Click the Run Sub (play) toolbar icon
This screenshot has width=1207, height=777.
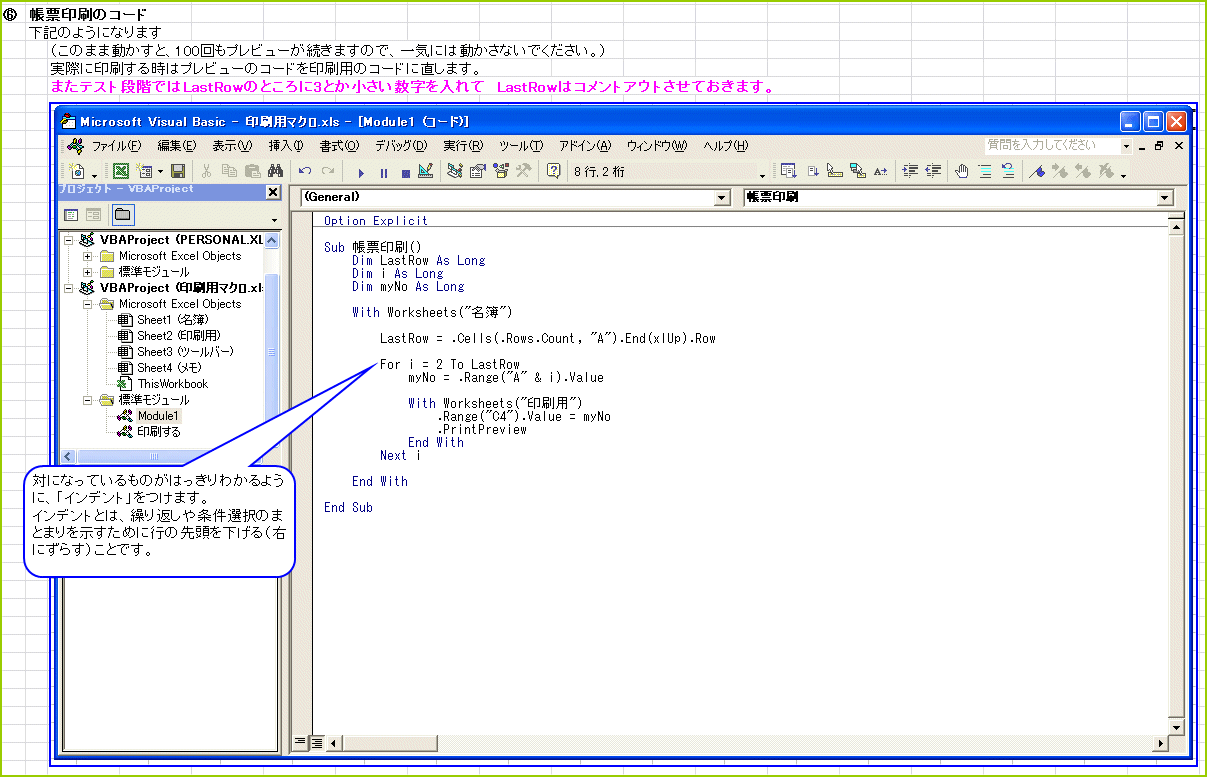(x=361, y=172)
